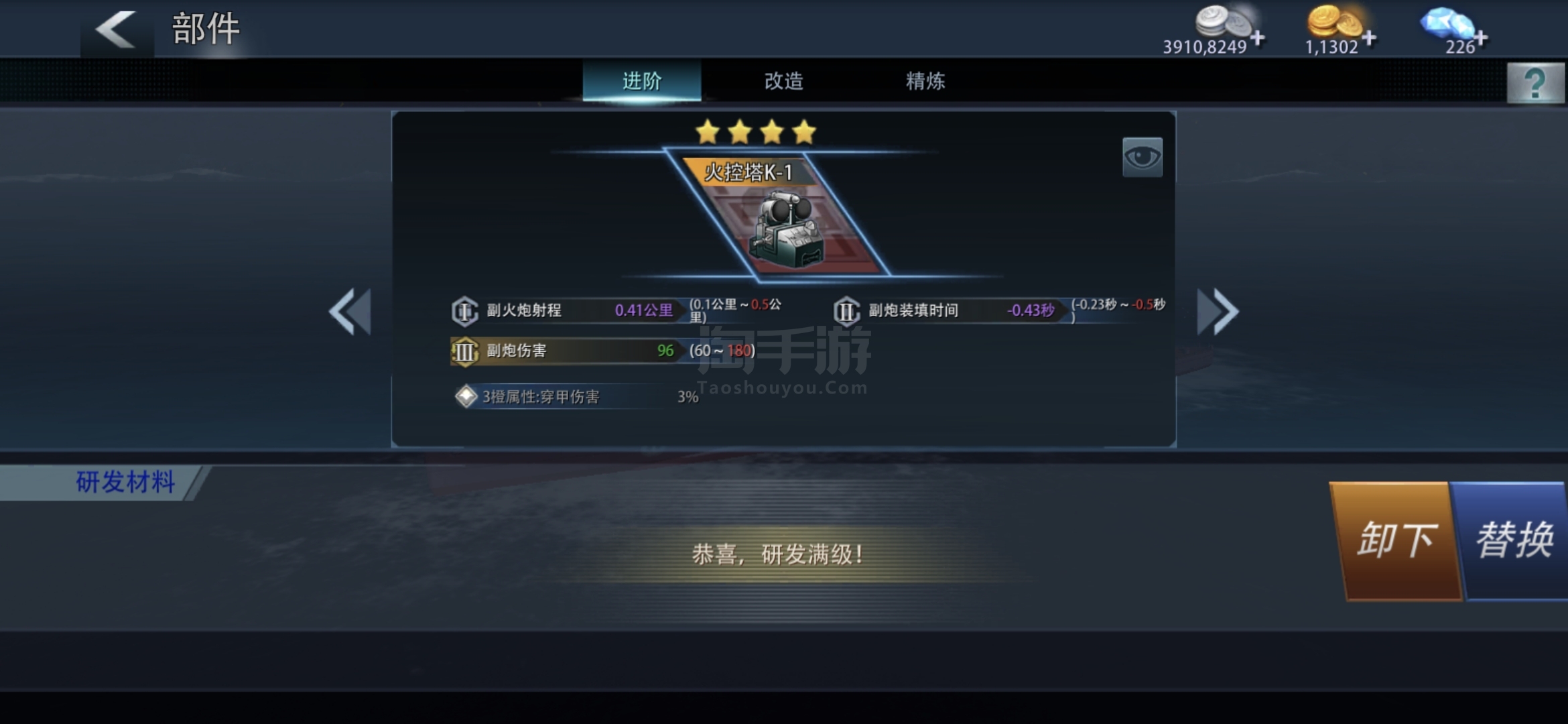Screen dimensions: 1568x724
Task: Go back using the top-left arrow
Action: [x=117, y=29]
